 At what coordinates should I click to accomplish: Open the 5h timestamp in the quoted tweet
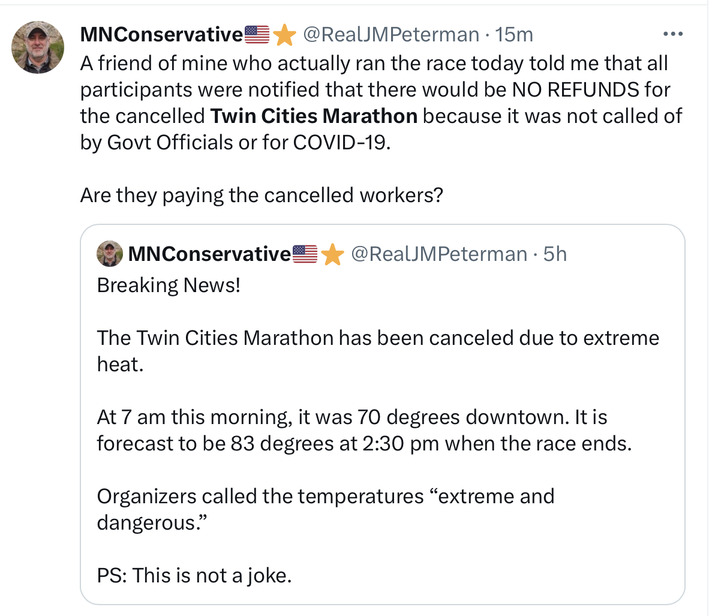(x=555, y=254)
